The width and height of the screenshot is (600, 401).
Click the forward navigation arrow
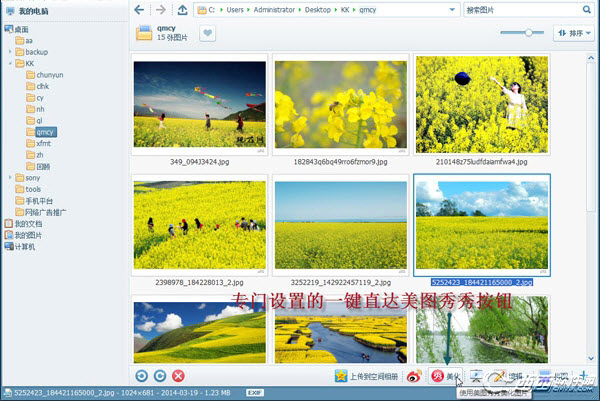[161, 10]
